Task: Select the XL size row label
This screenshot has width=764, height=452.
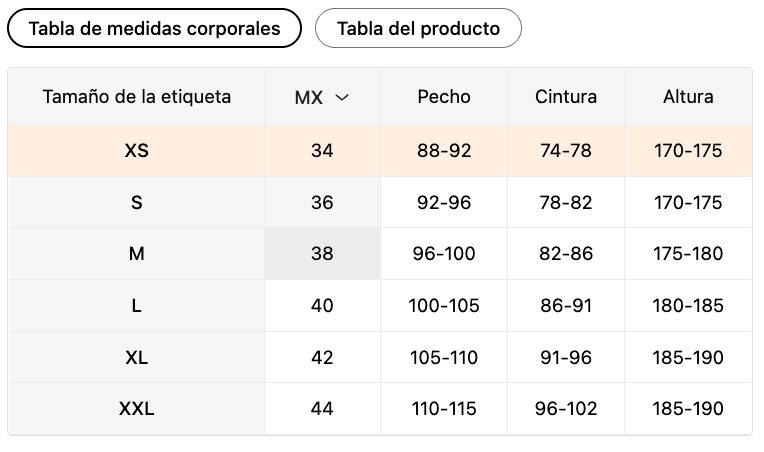Action: 137,357
